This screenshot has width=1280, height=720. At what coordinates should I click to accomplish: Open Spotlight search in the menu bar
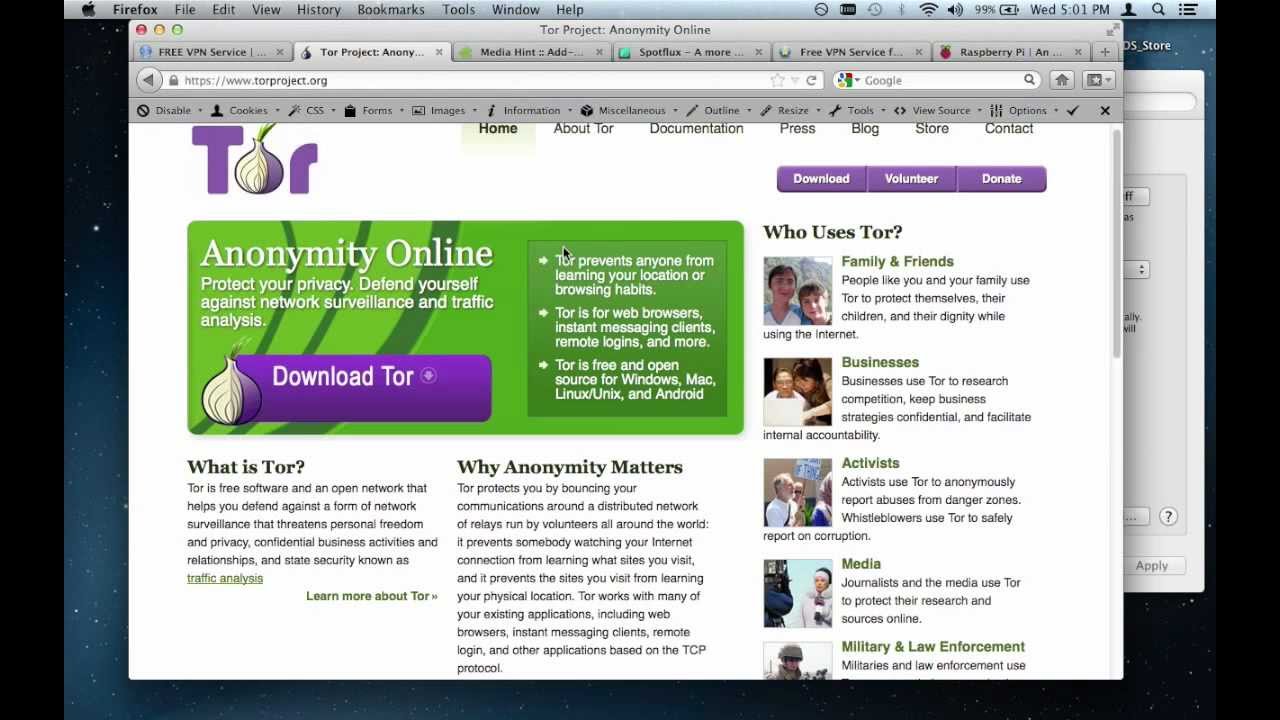pos(1159,10)
